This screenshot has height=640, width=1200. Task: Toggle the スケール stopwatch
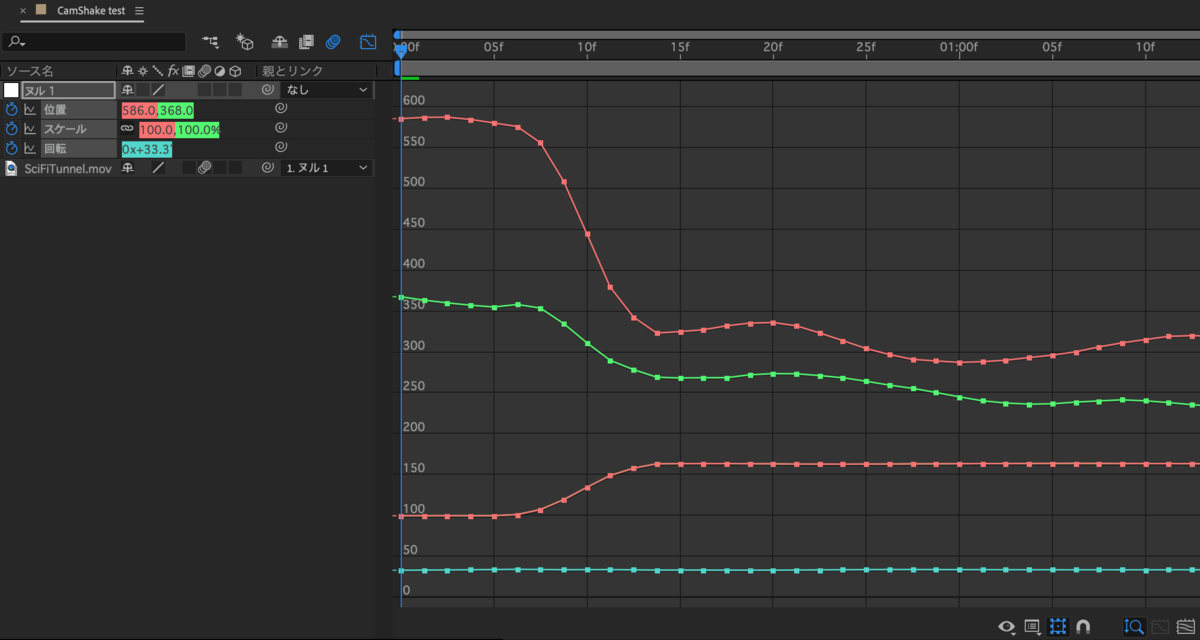pyautogui.click(x=12, y=129)
